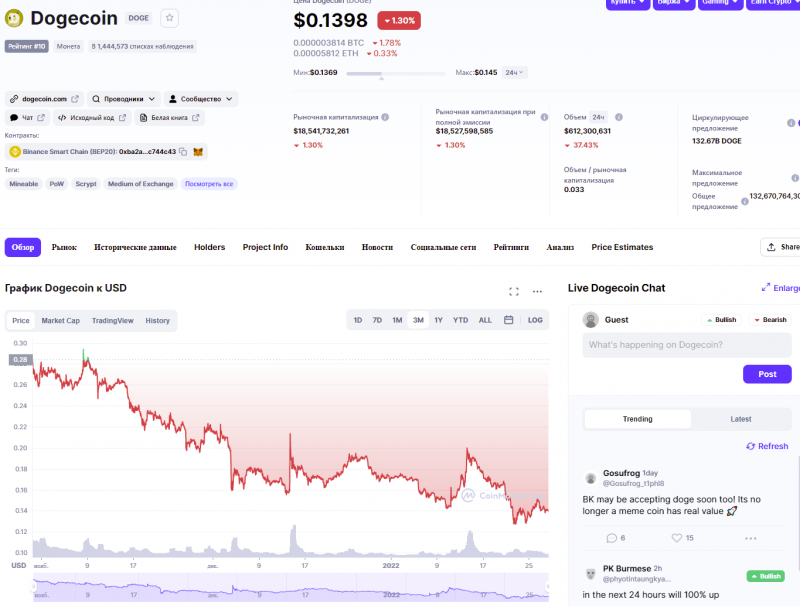
Task: Expand the Сообщество dropdown
Action: pos(201,99)
